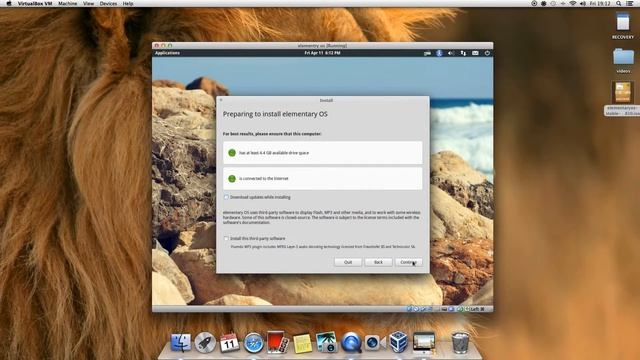Open the keyboard layout indicator in elementary panel
The width and height of the screenshot is (640, 360).
pyautogui.click(x=427, y=53)
